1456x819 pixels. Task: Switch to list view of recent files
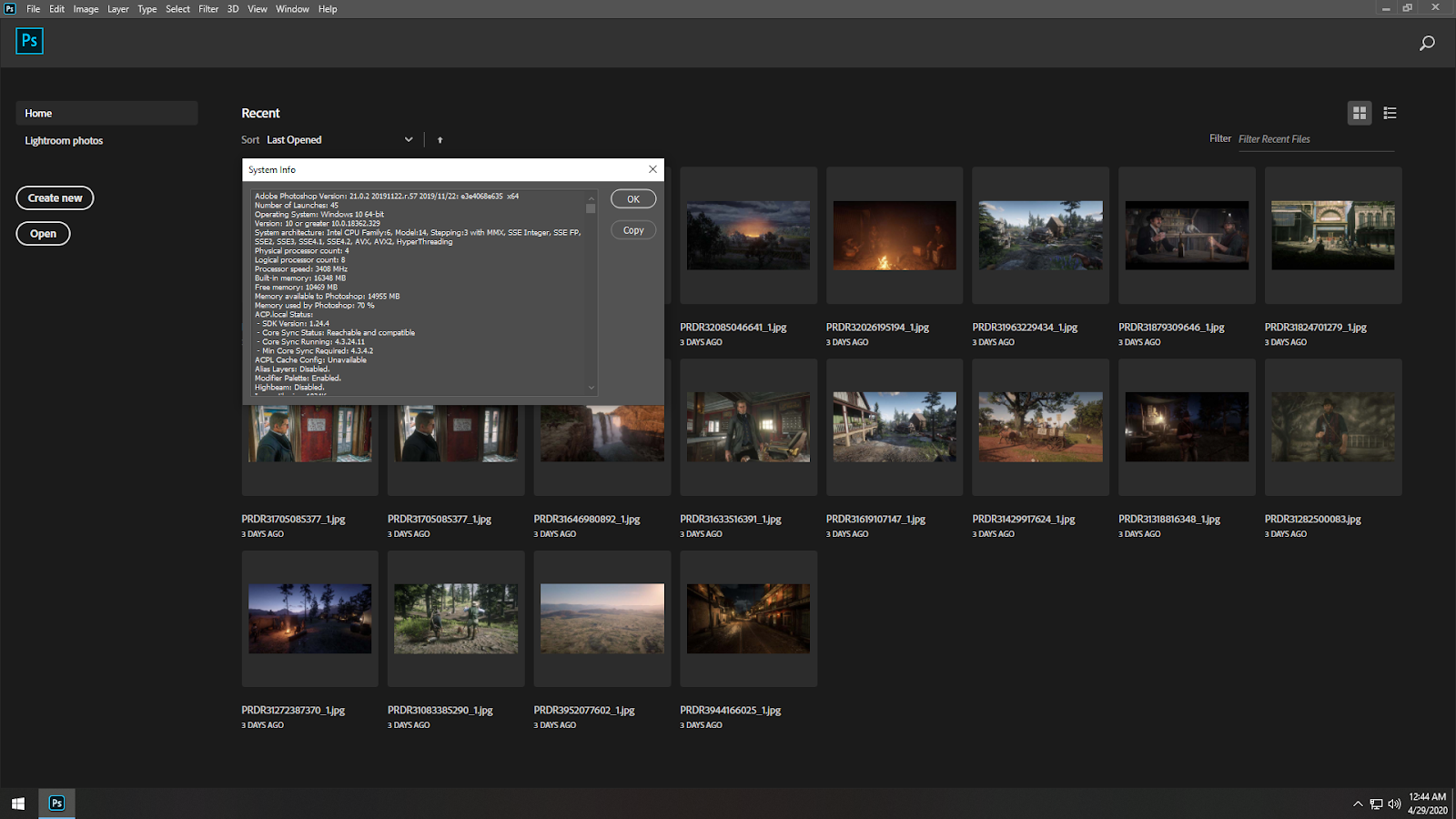pos(1390,113)
